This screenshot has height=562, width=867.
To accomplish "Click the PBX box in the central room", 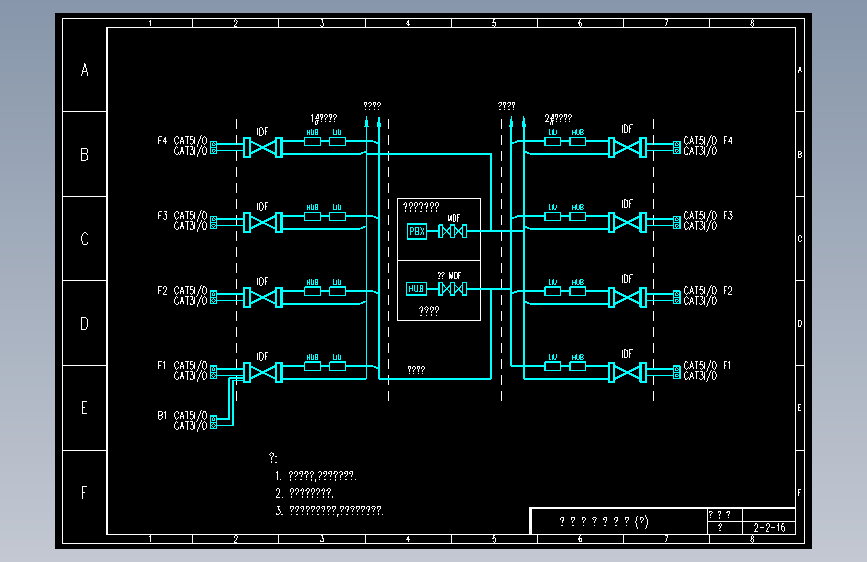I will tap(417, 231).
